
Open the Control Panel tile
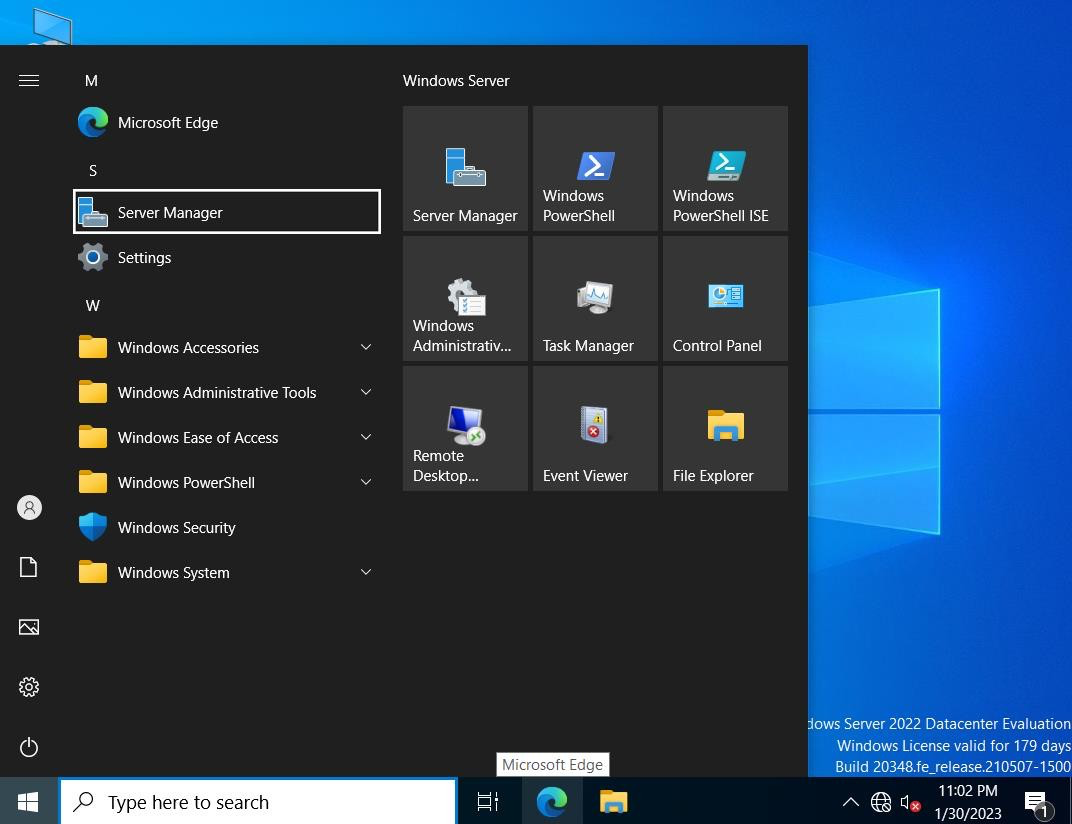[725, 298]
